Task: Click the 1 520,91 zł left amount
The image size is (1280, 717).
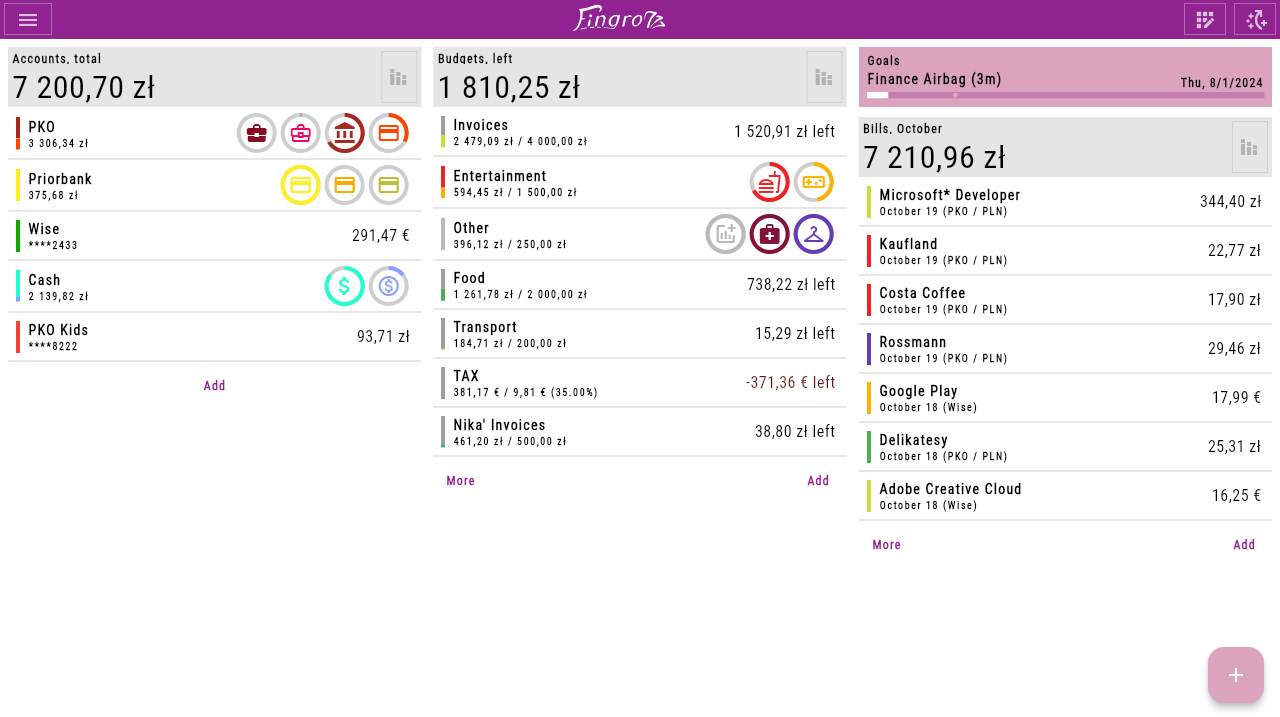Action: pos(785,132)
